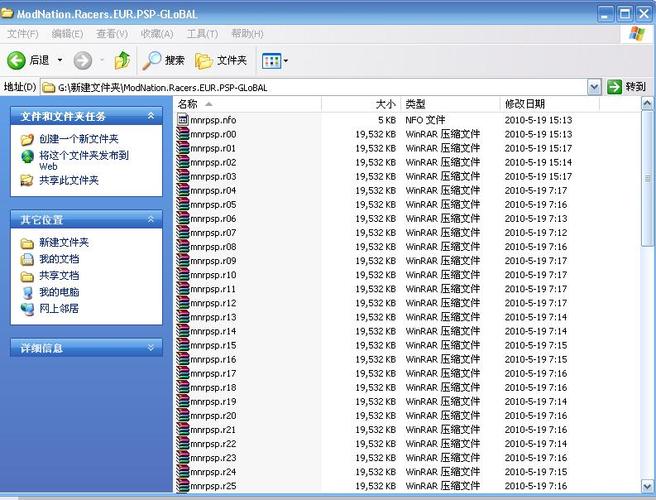
Task: Open the 编辑(E) menu
Action: (x=67, y=34)
